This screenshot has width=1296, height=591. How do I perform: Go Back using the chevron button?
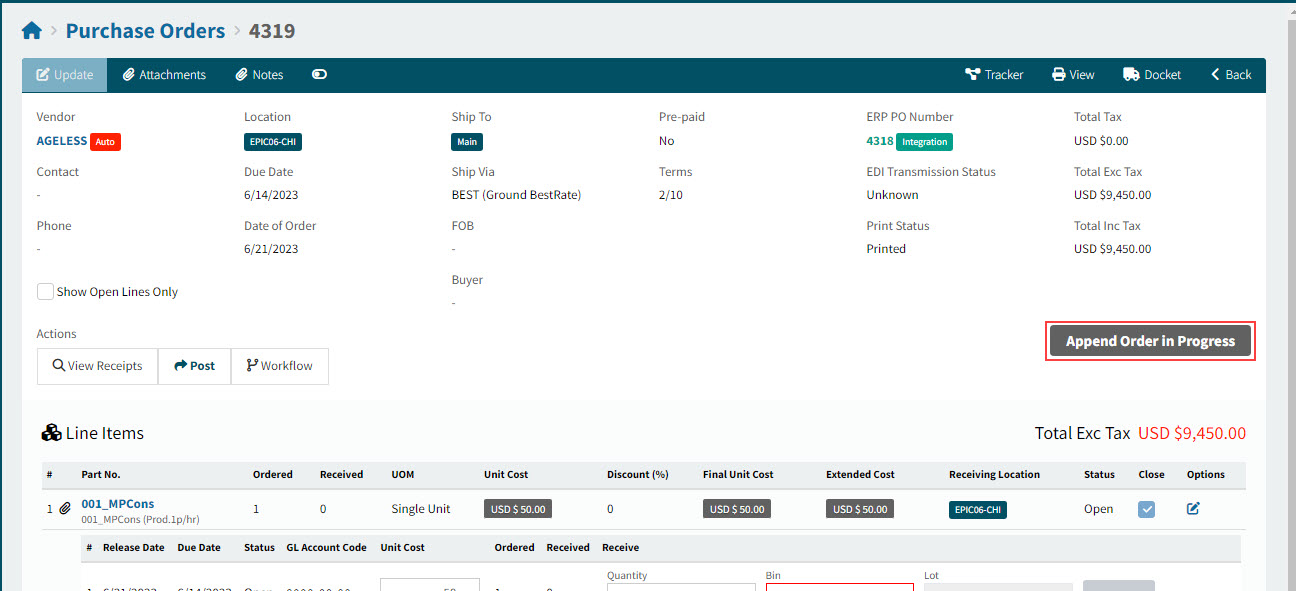point(1231,75)
